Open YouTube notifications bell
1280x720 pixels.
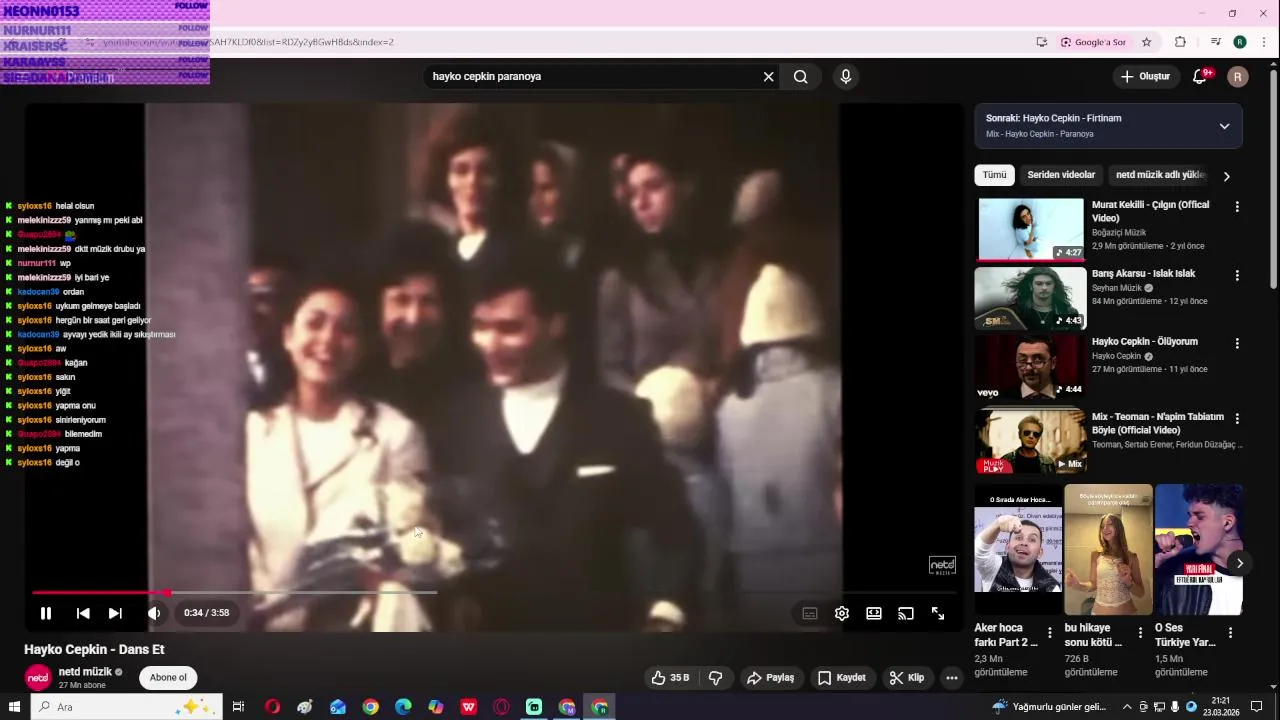(x=1200, y=76)
